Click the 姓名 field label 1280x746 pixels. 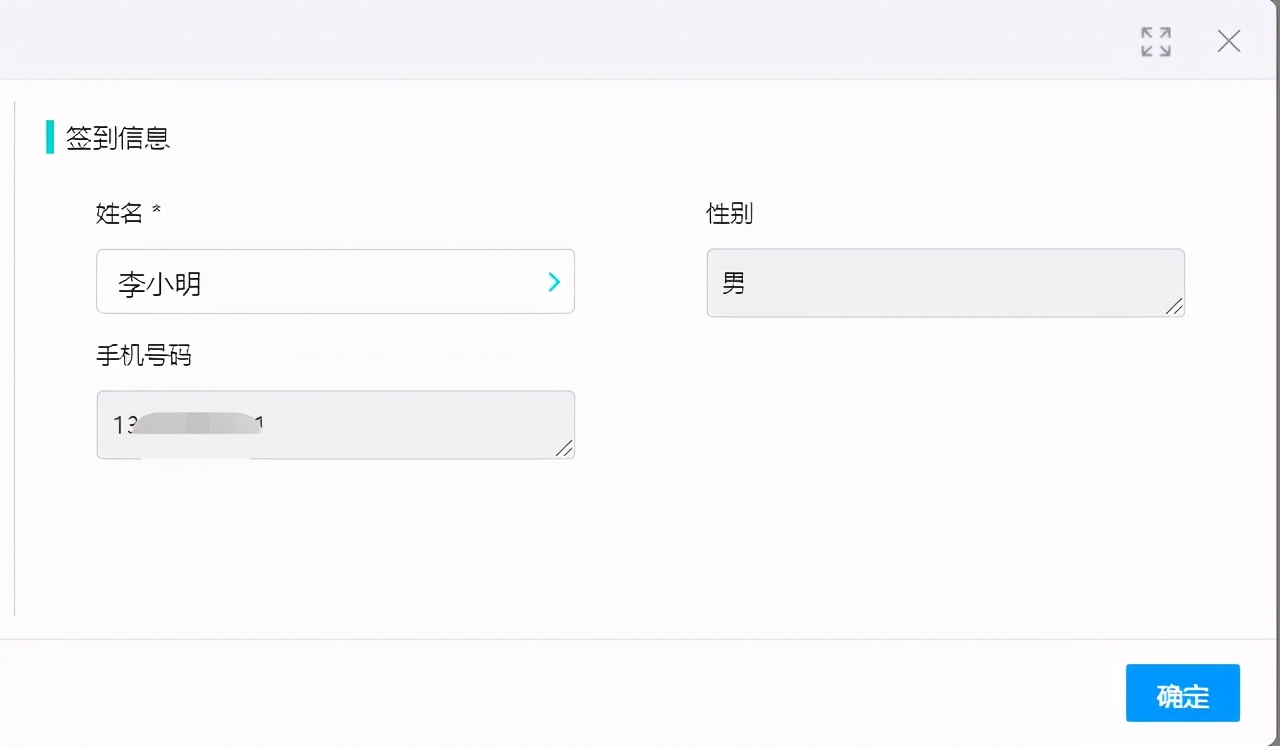121,213
